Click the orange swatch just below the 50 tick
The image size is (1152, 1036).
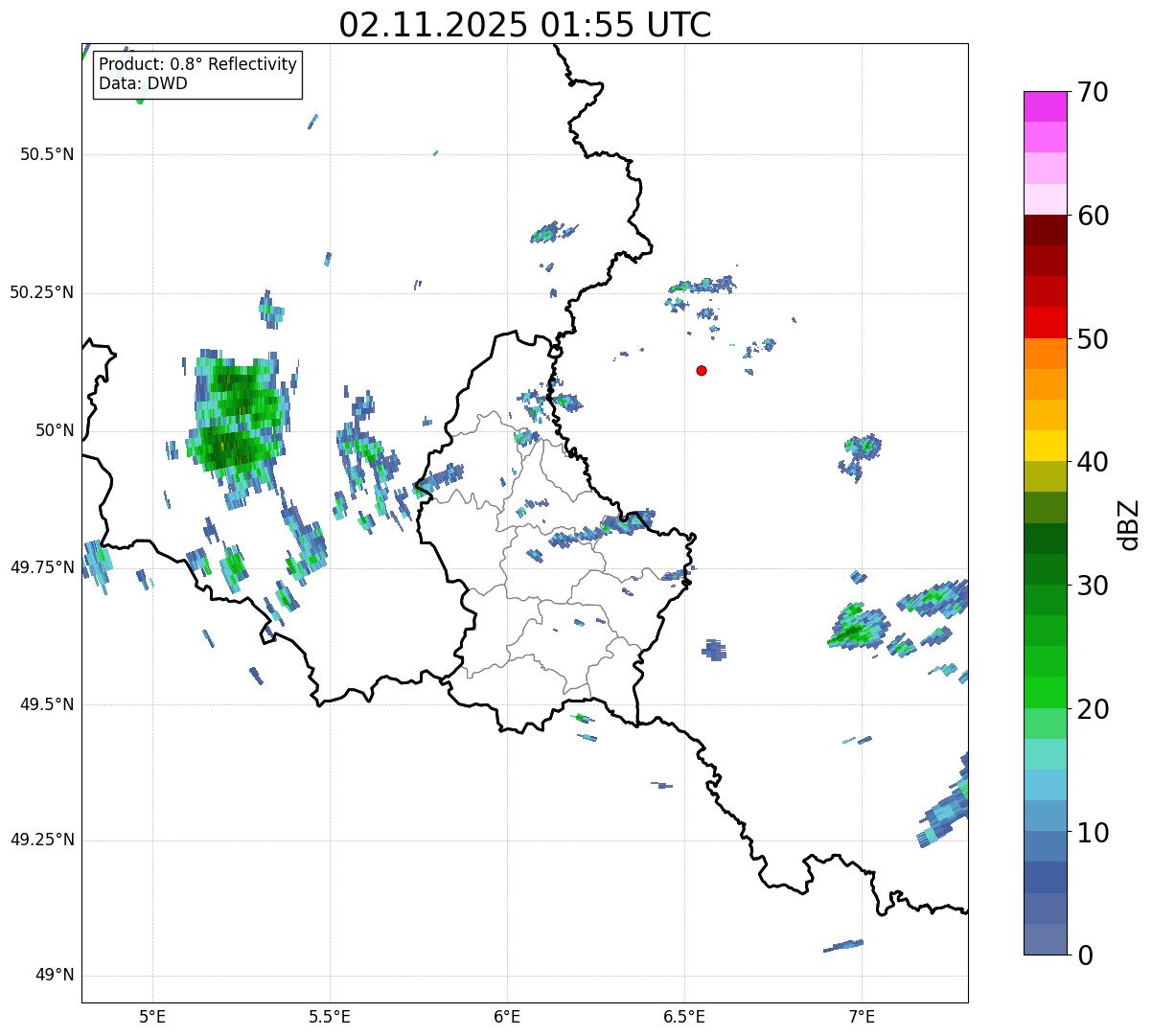1045,354
